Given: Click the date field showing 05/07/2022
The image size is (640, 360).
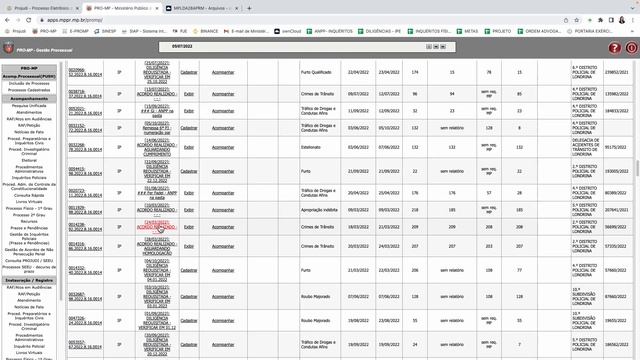Looking at the screenshot, I should [x=307, y=47].
